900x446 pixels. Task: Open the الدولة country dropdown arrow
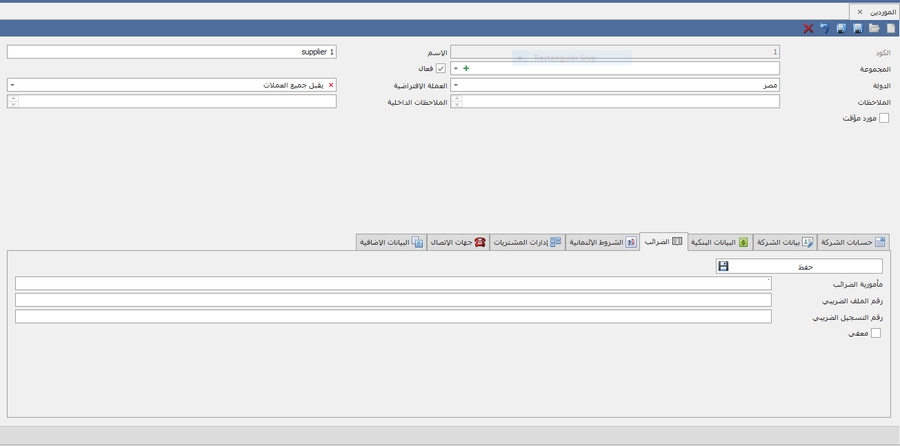[456, 86]
